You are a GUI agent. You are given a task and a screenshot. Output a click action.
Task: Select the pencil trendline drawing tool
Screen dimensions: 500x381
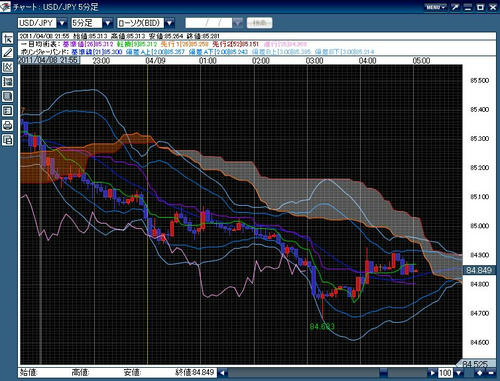pyautogui.click(x=8, y=53)
